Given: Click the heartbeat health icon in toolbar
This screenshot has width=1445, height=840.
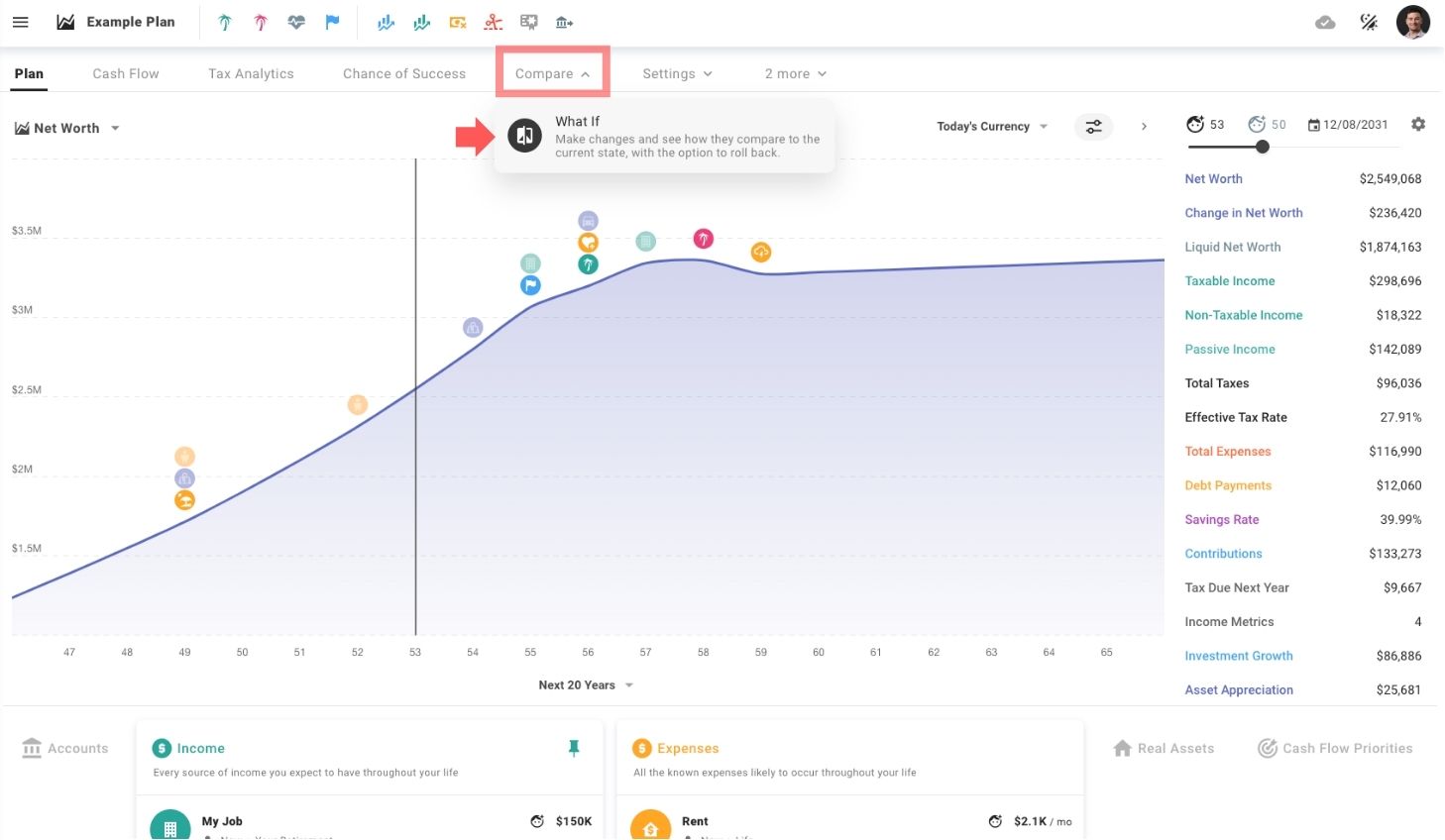Looking at the screenshot, I should pyautogui.click(x=296, y=22).
